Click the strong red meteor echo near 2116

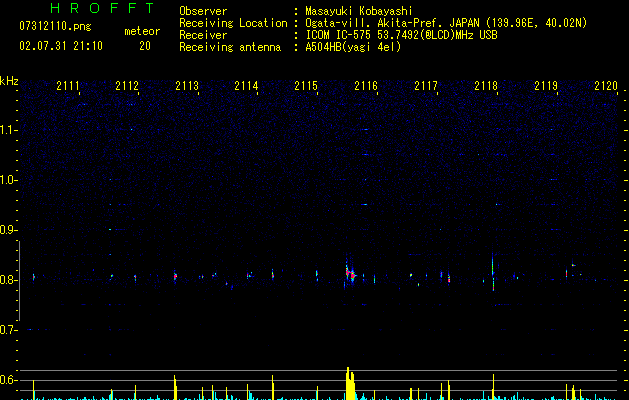351,274
